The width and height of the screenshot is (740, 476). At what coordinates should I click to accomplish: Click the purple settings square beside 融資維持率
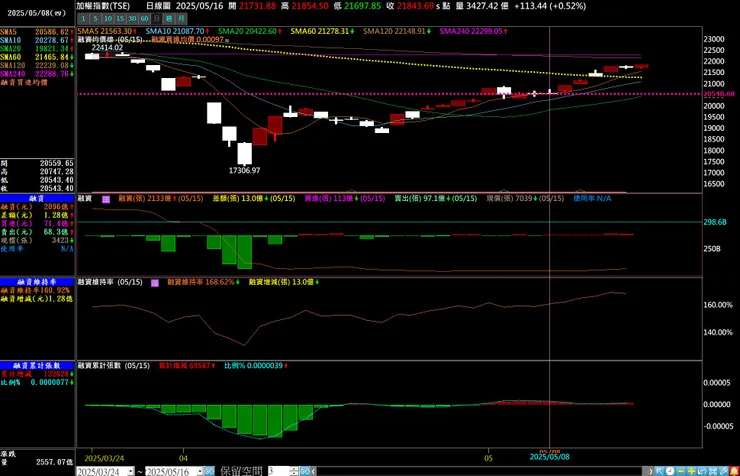pyautogui.click(x=155, y=283)
